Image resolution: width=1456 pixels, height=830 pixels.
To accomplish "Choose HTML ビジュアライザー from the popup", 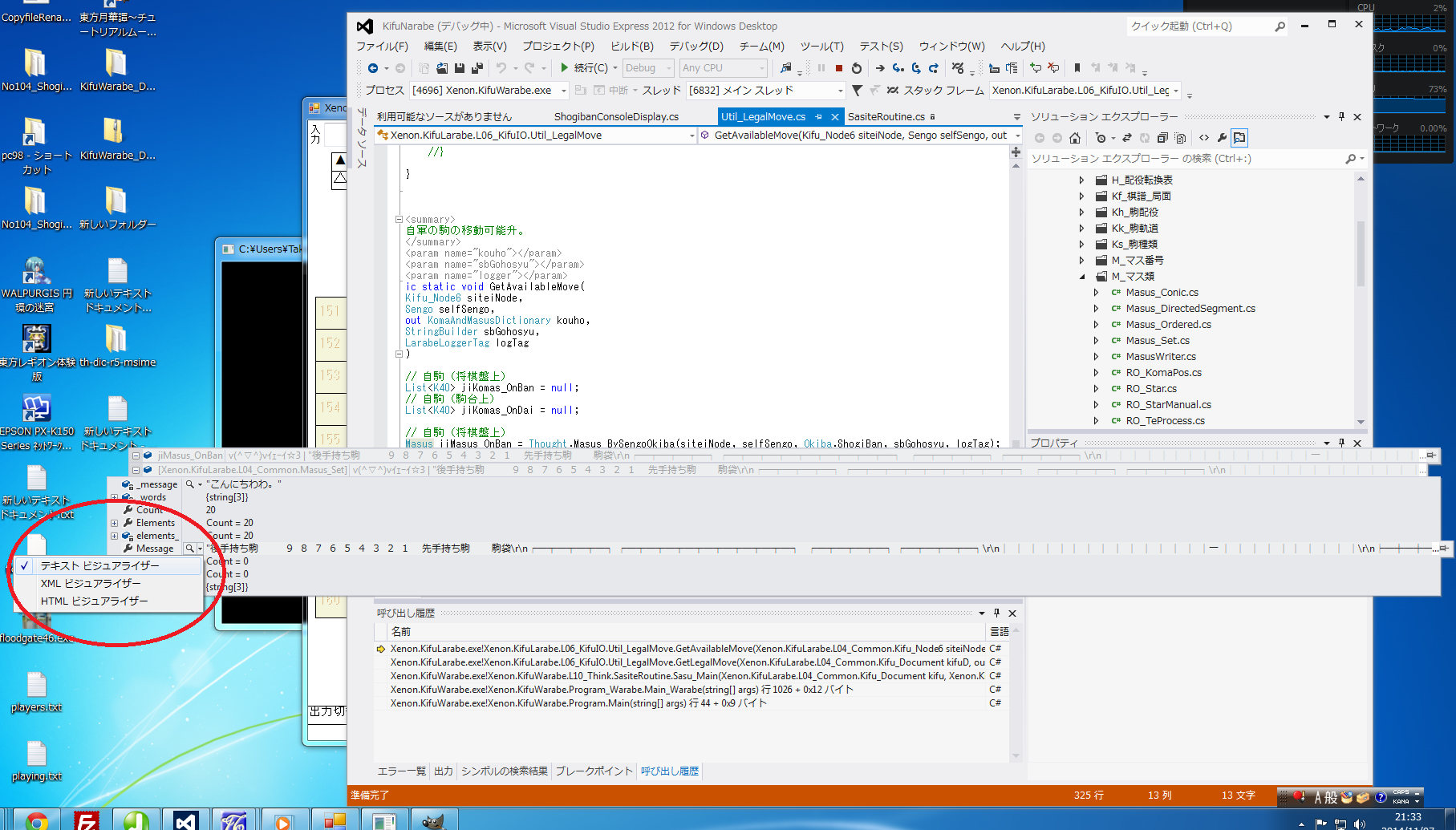I will (94, 601).
